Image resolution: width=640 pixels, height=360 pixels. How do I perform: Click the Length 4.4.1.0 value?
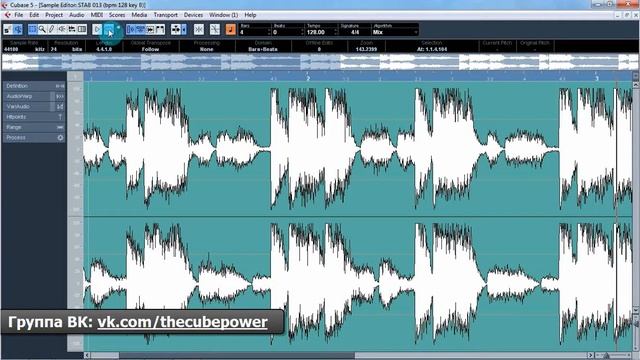(x=104, y=49)
